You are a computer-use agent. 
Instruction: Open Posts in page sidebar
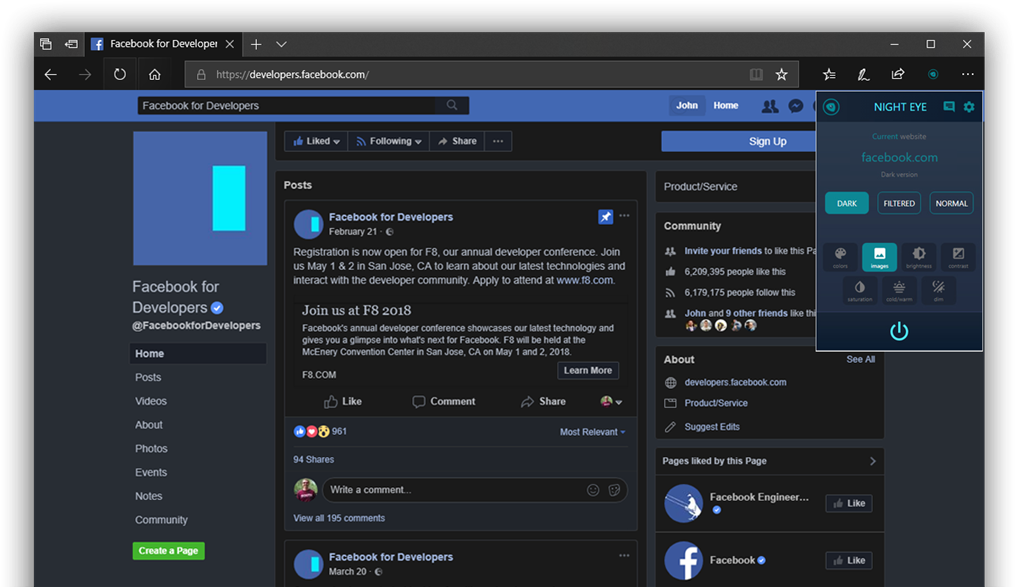click(148, 377)
